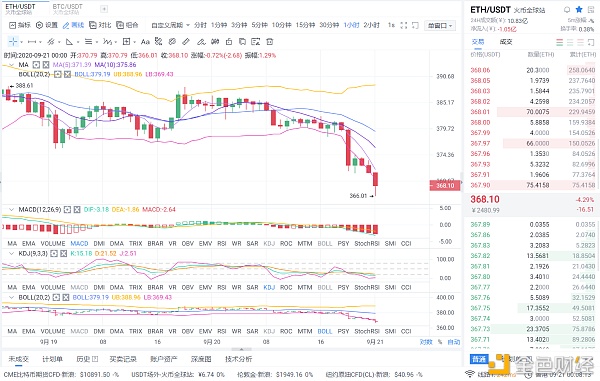Viewport: 600px width, 381px height.
Task: Open triangle shape tool dropdown arrow
Action: coord(78,42)
